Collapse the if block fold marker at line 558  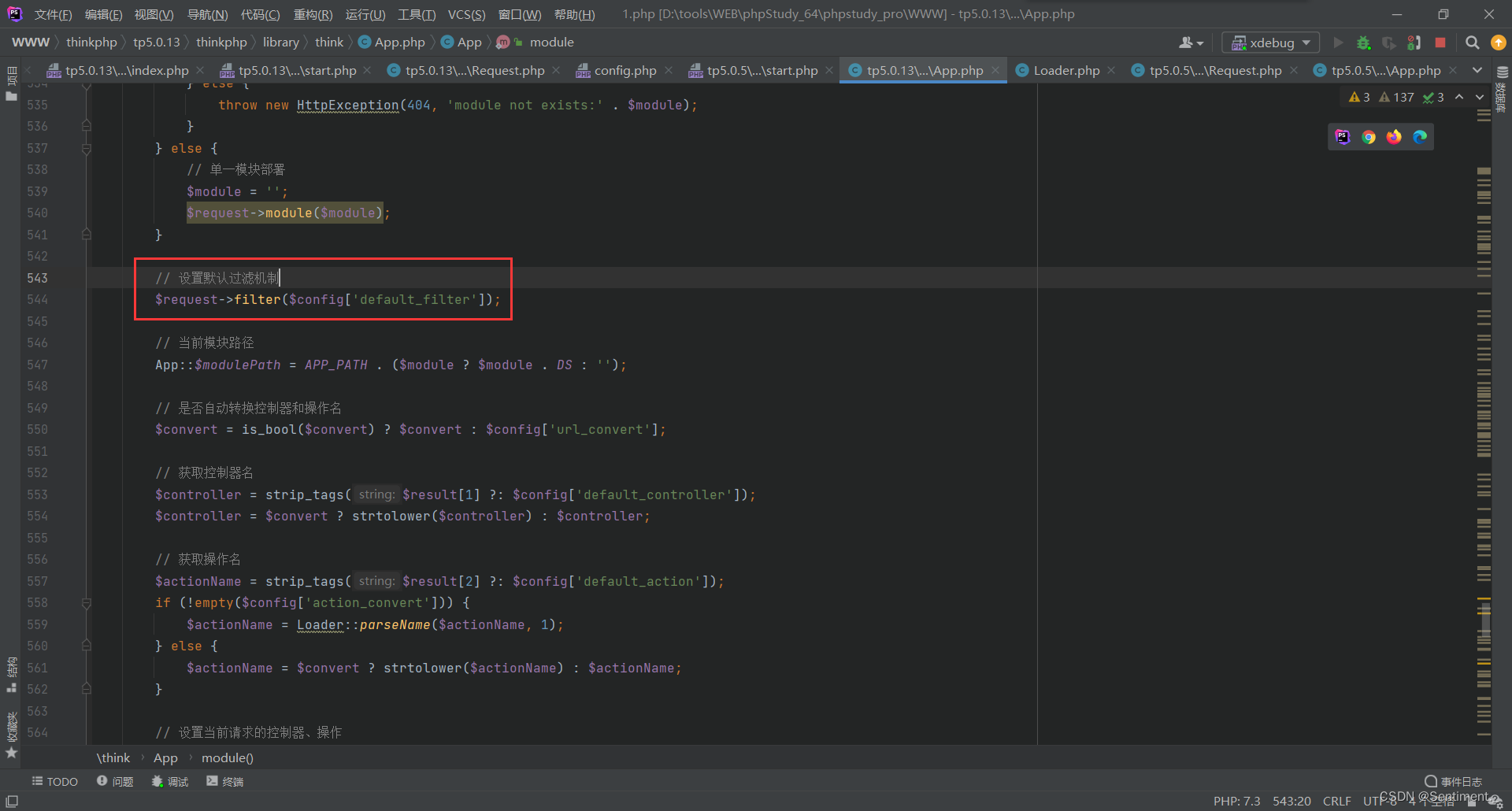point(87,602)
